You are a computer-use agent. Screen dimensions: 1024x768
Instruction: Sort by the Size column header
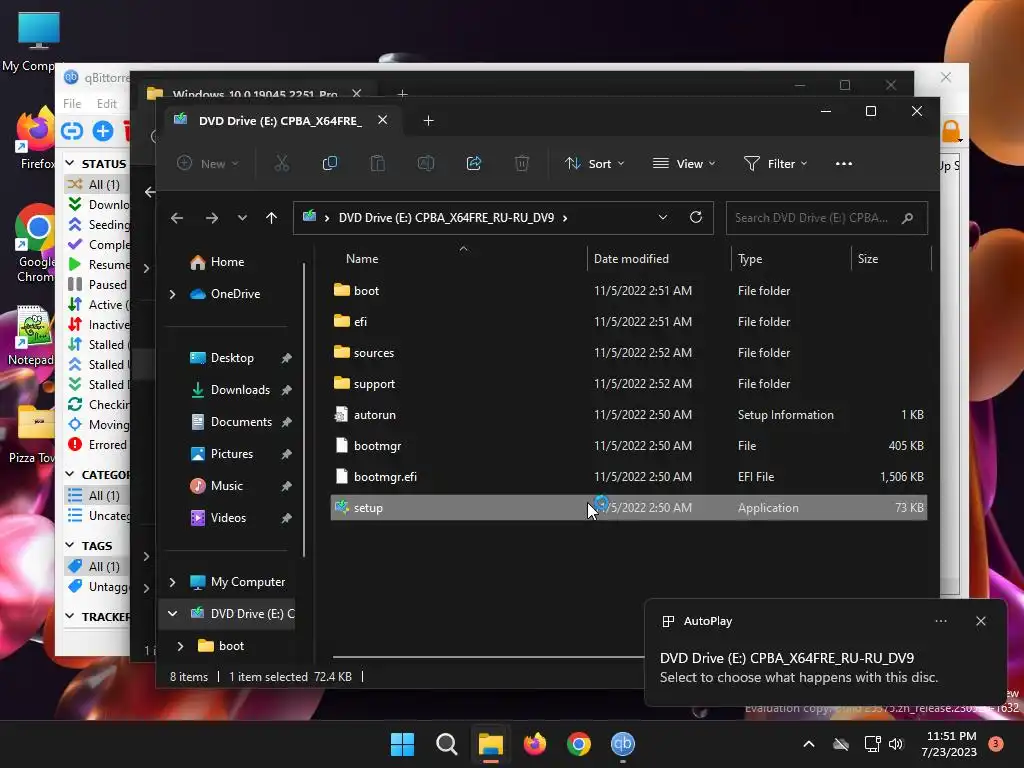tap(867, 259)
